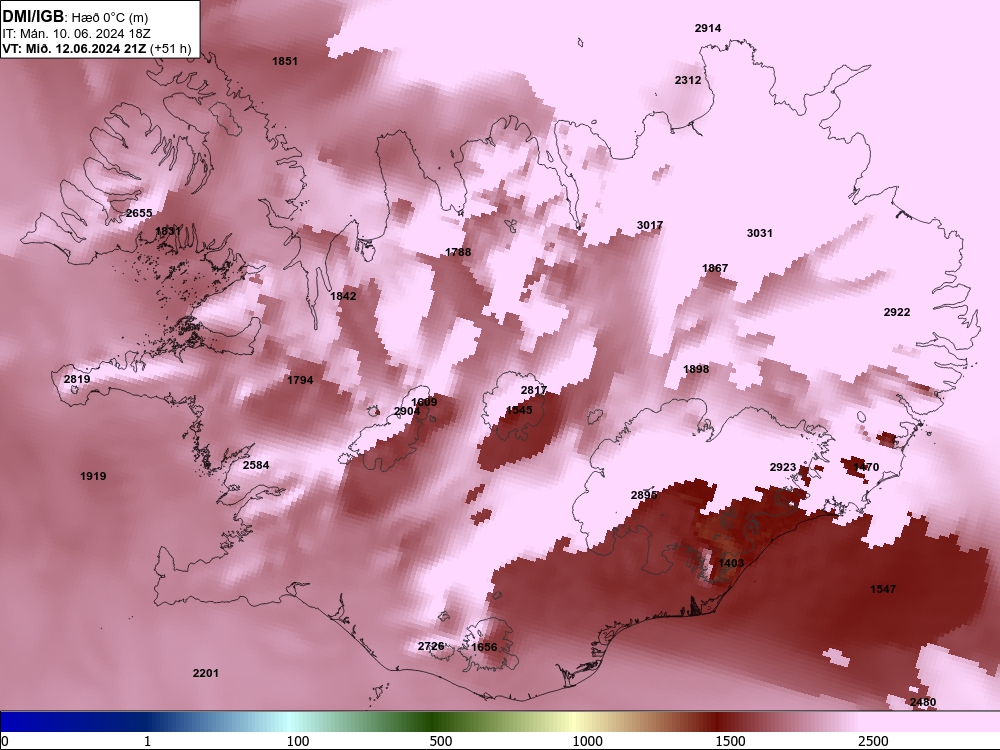
Task: Click the value 1788 on the map
Action: pyautogui.click(x=458, y=252)
